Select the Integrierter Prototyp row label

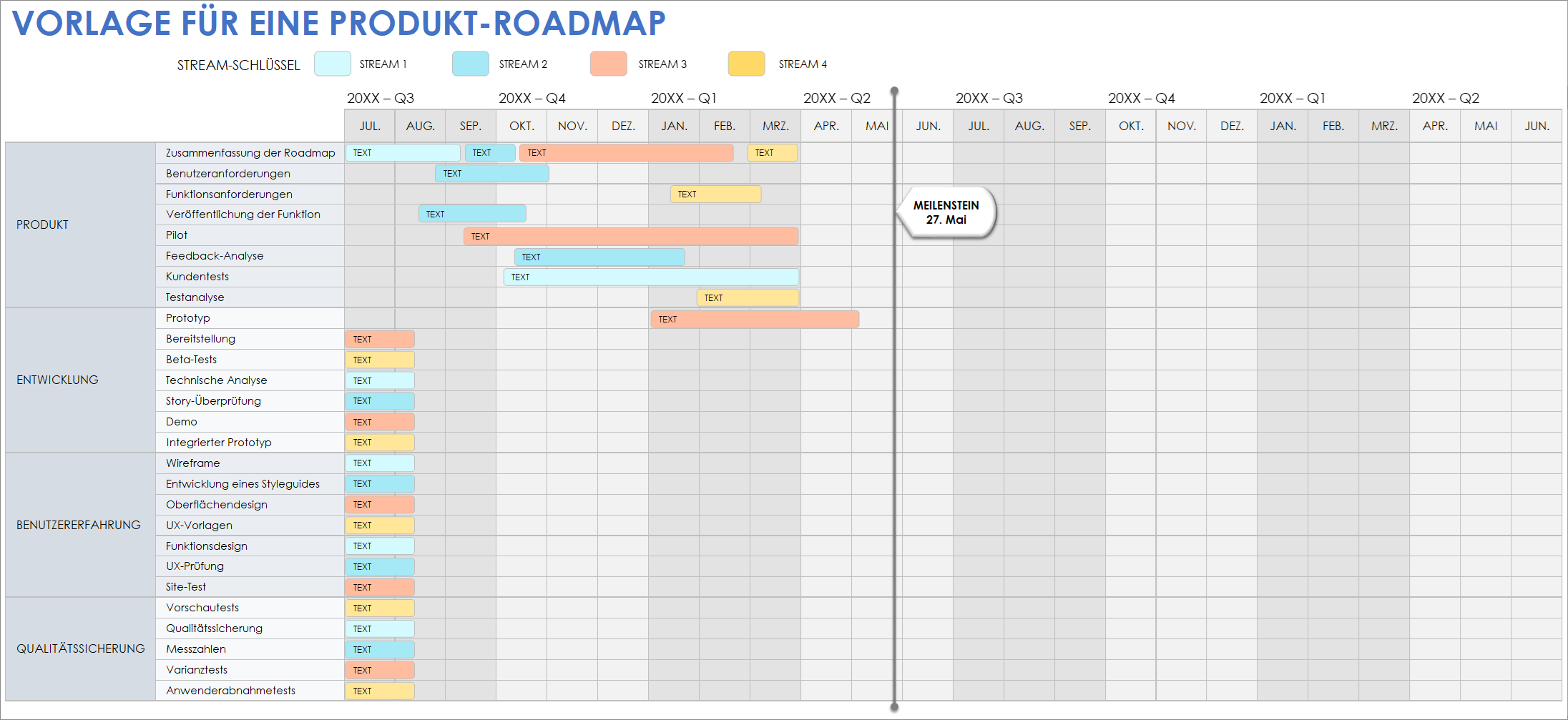[219, 443]
